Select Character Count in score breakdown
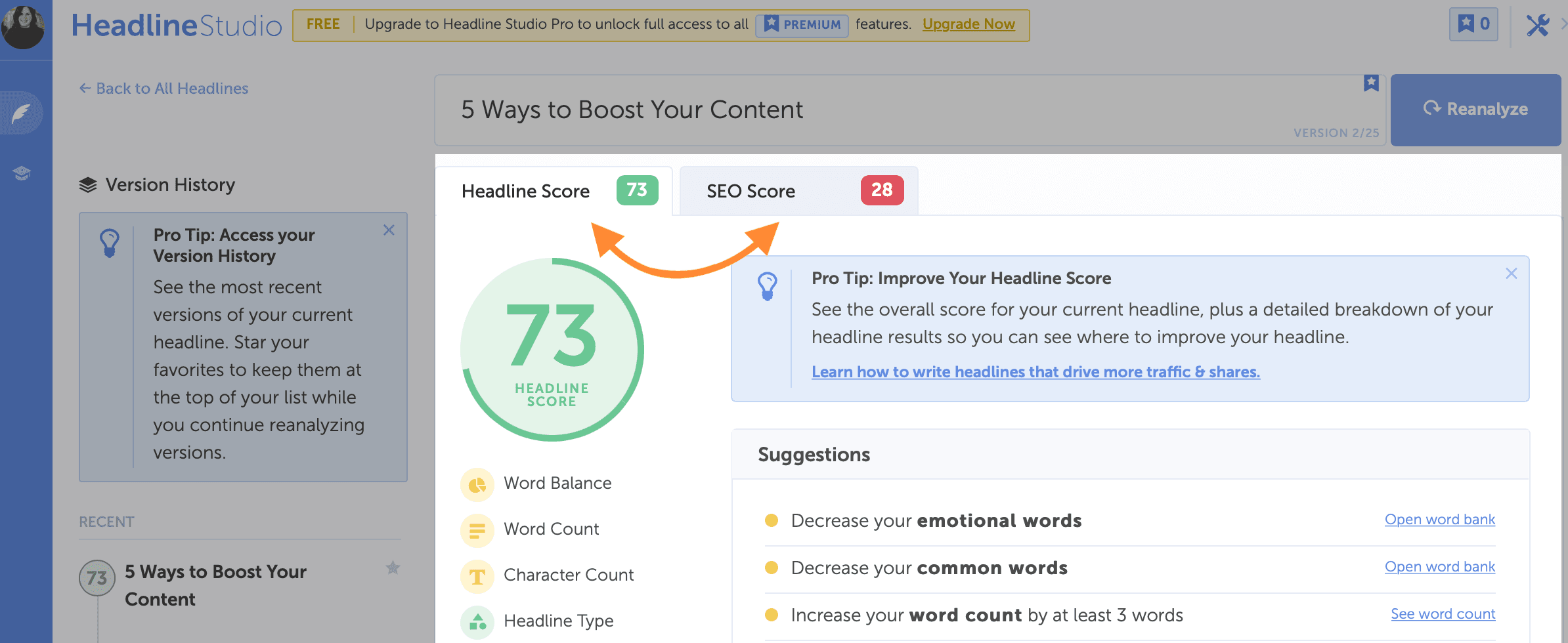 click(x=569, y=575)
